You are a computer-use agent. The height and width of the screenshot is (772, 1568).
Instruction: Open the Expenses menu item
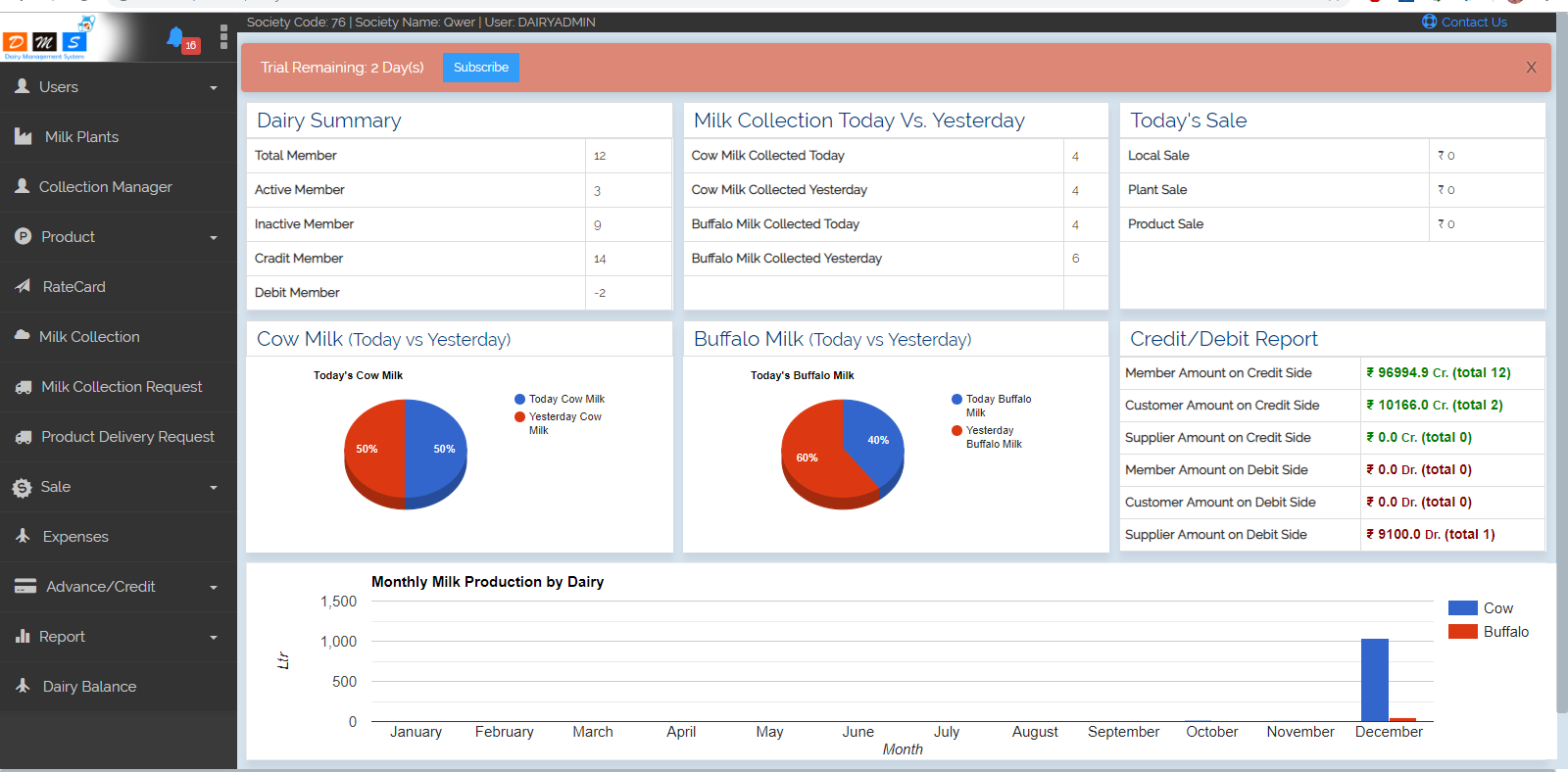click(x=75, y=537)
